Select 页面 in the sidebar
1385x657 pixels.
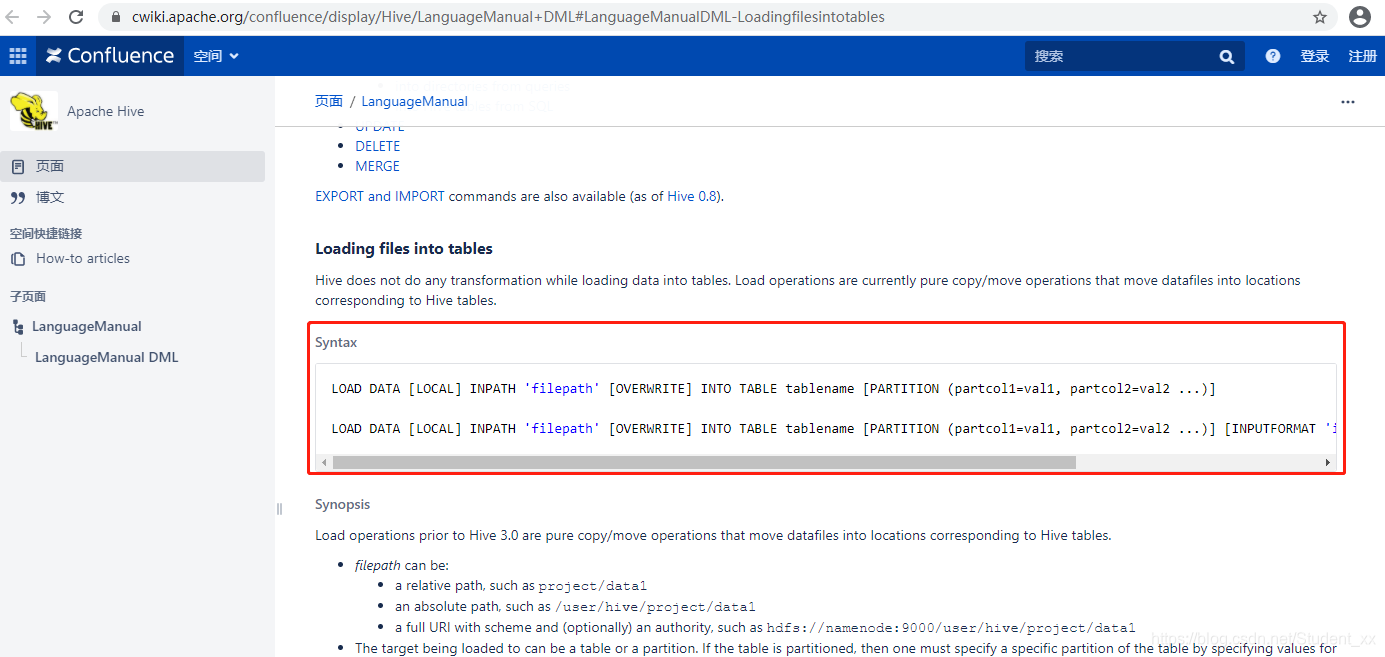[132, 166]
